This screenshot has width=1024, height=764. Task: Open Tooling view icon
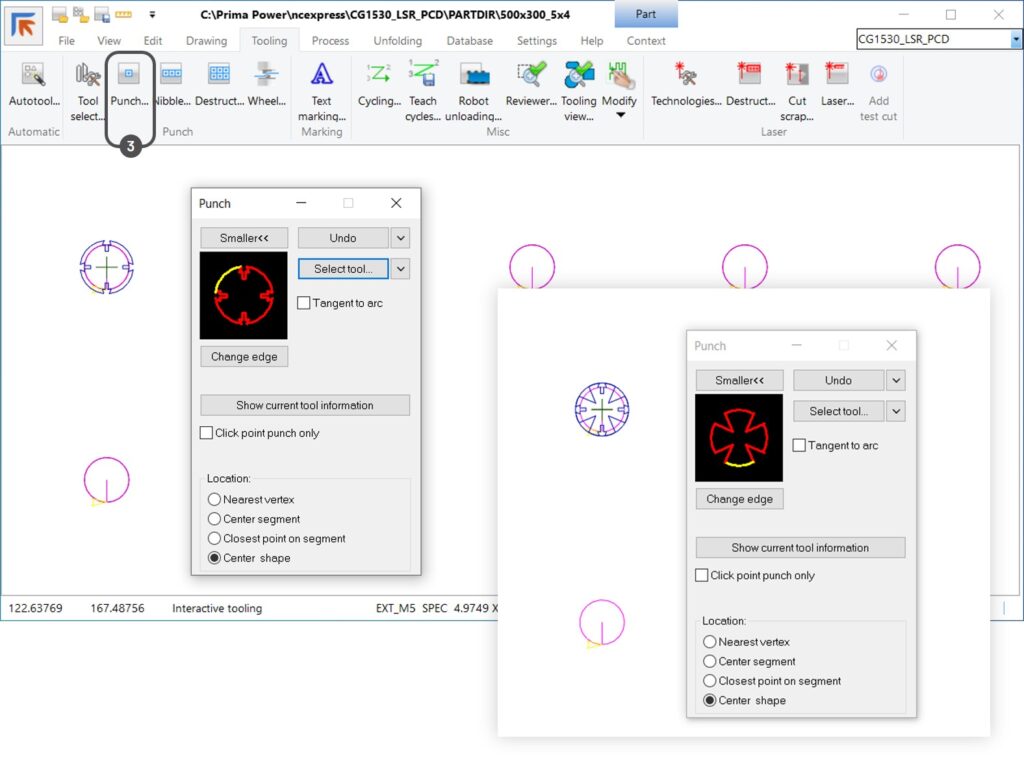(578, 76)
